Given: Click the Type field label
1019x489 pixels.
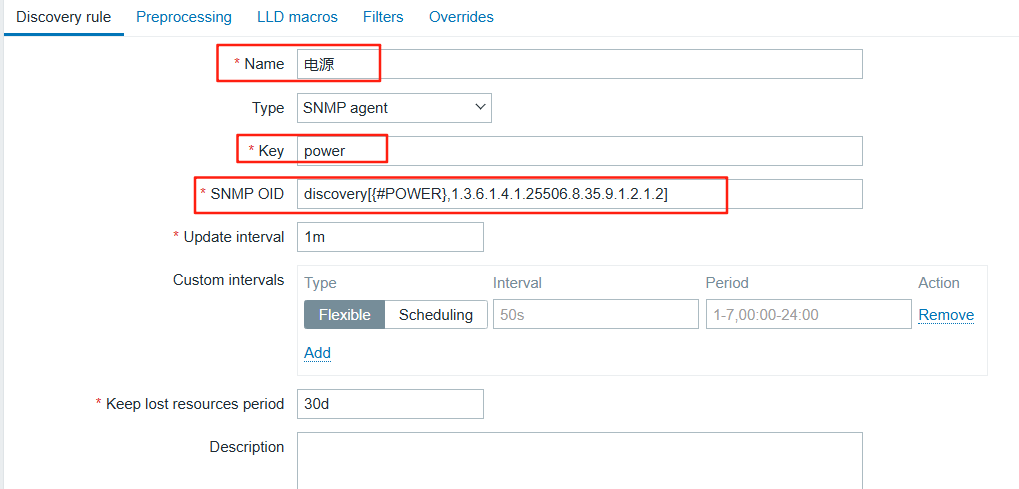Looking at the screenshot, I should [267, 107].
